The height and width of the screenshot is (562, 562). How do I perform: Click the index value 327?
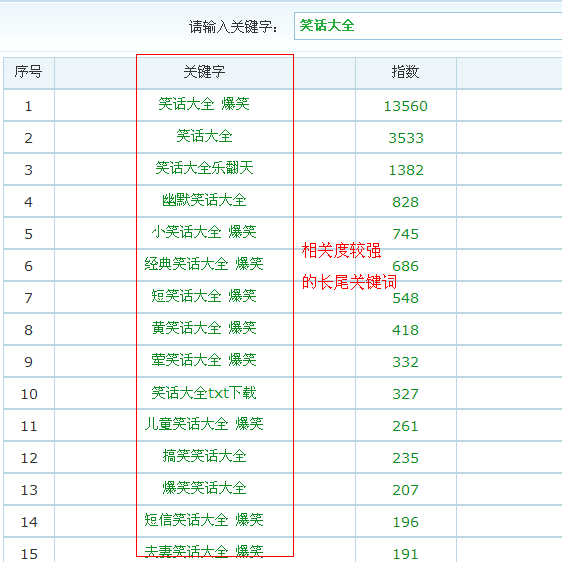click(x=405, y=394)
